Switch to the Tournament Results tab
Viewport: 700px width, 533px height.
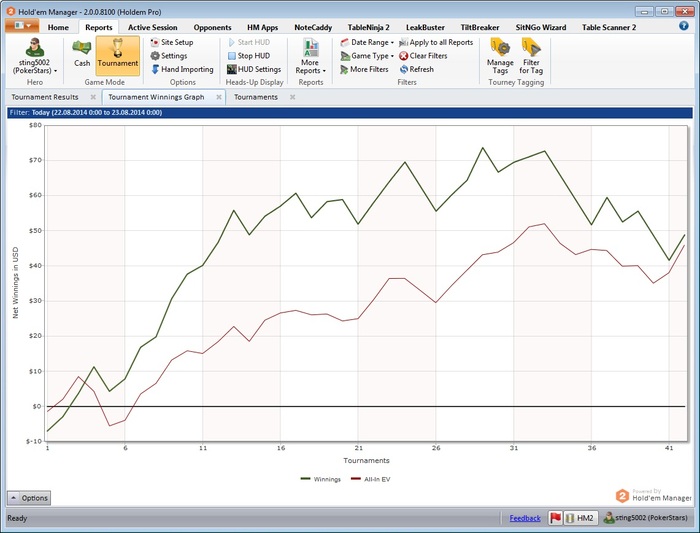[45, 97]
